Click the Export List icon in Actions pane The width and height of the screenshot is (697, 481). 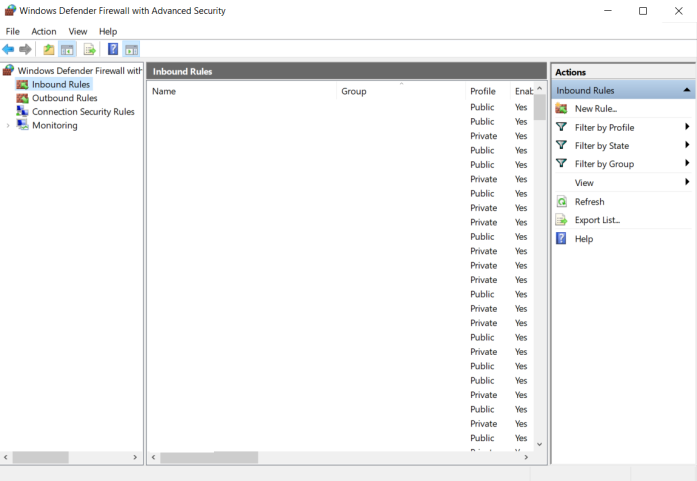[562, 220]
